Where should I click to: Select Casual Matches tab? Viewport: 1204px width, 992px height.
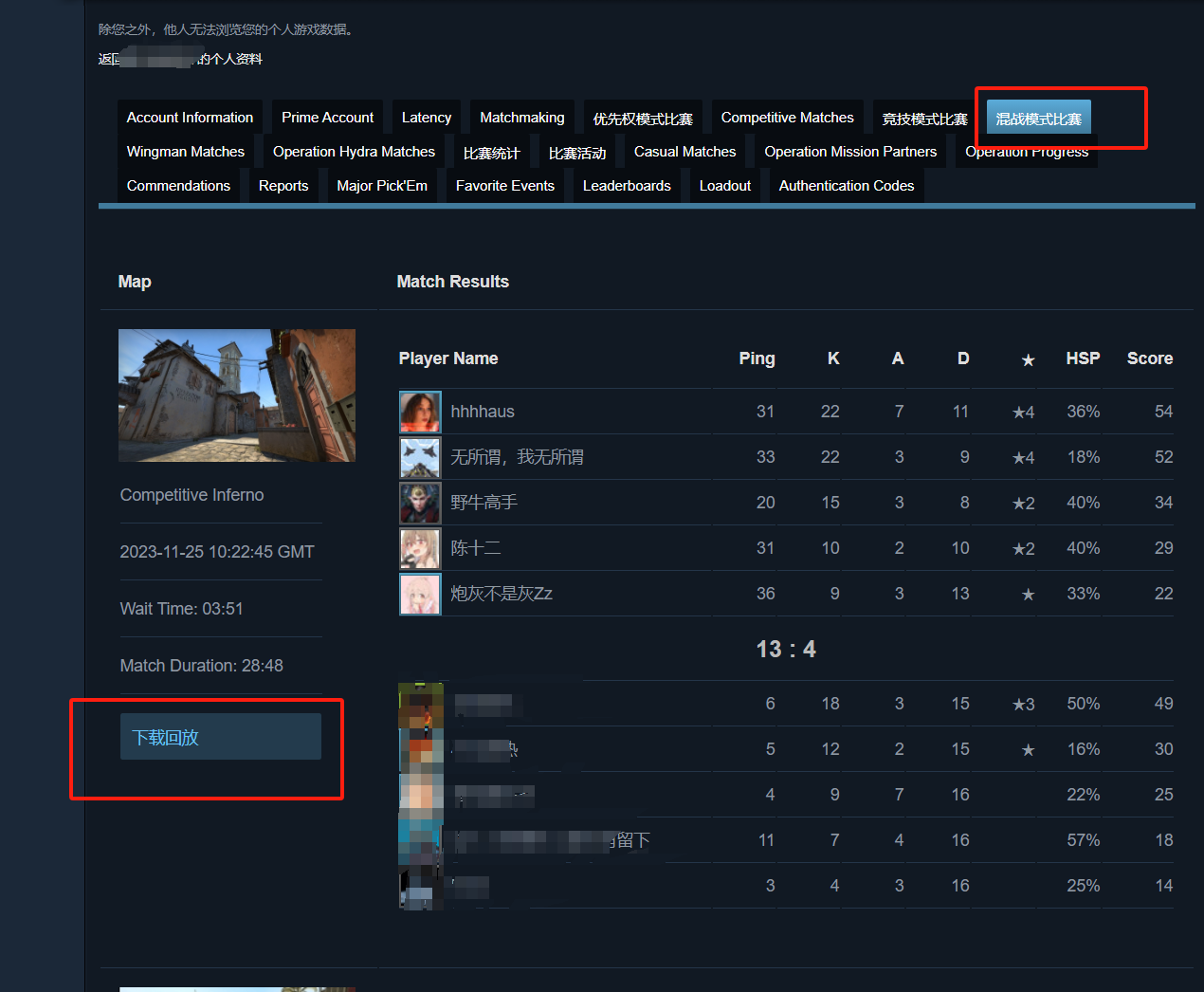click(x=685, y=152)
